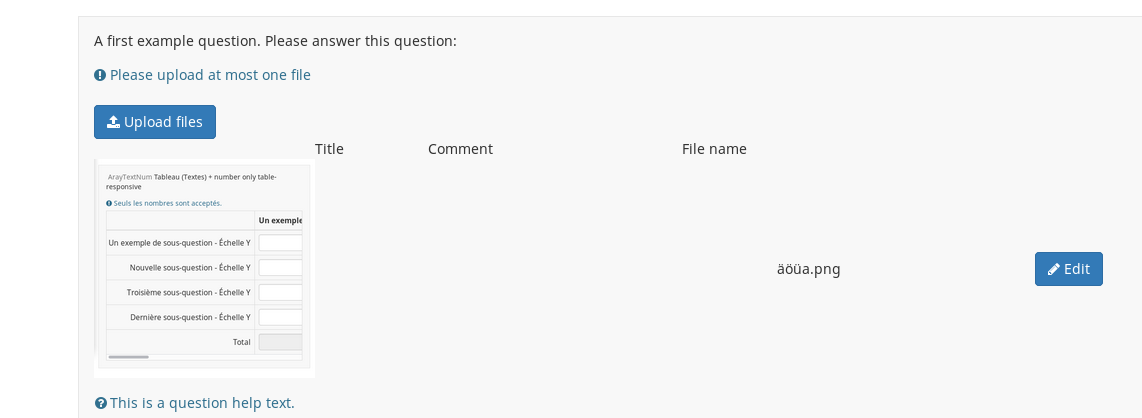The height and width of the screenshot is (418, 1142).
Task: Open the uploaded image thumbnail preview
Action: tap(204, 267)
